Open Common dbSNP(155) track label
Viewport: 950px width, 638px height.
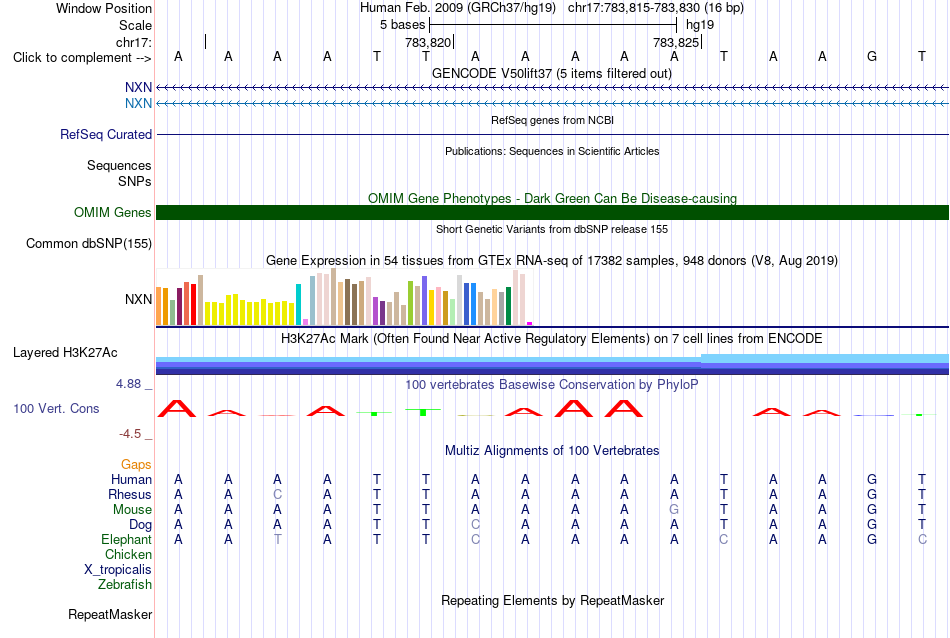click(x=89, y=244)
